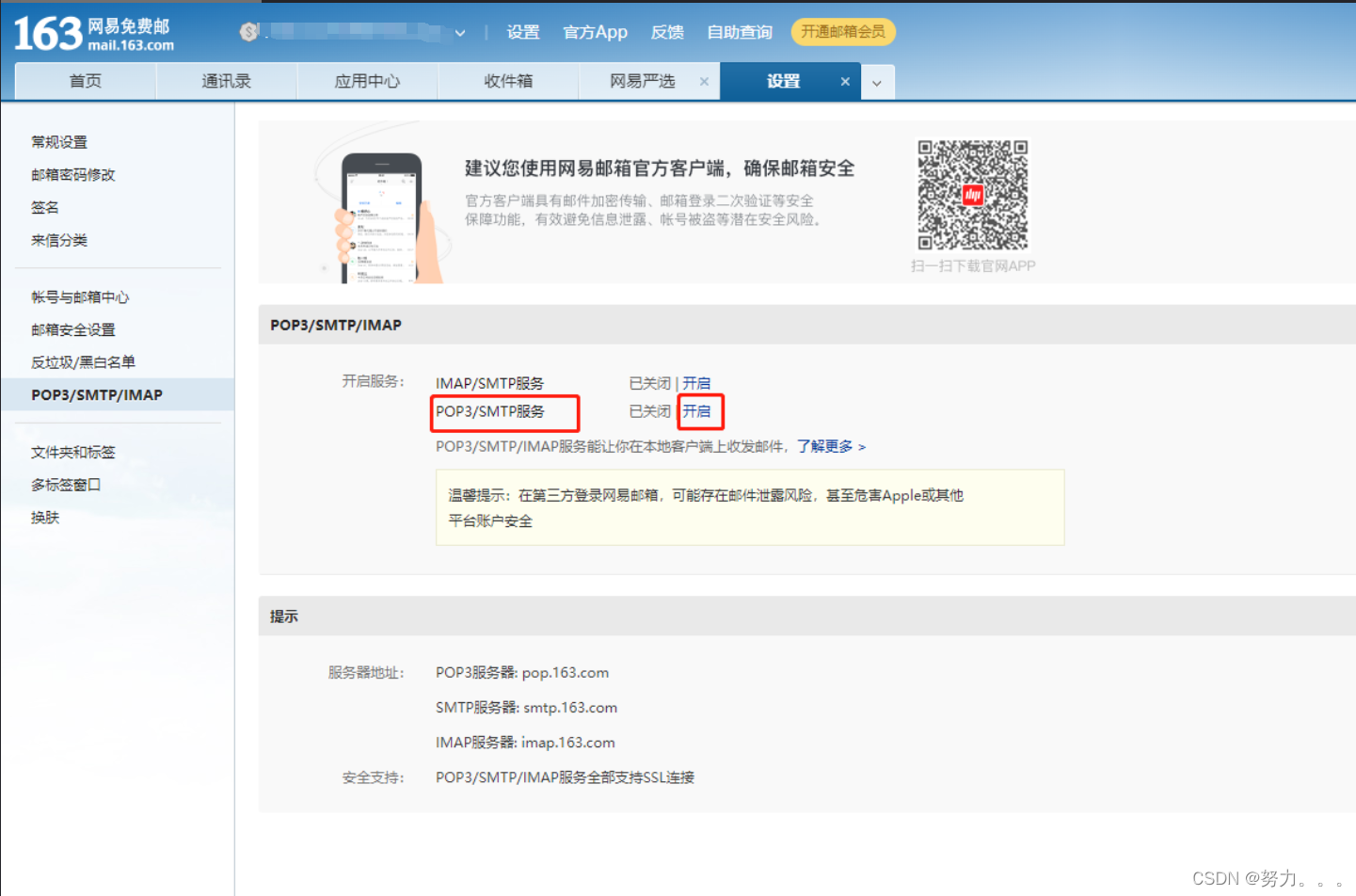Screen dimensions: 1356x896
Task: Click the QR code for official app
Action: 973,195
